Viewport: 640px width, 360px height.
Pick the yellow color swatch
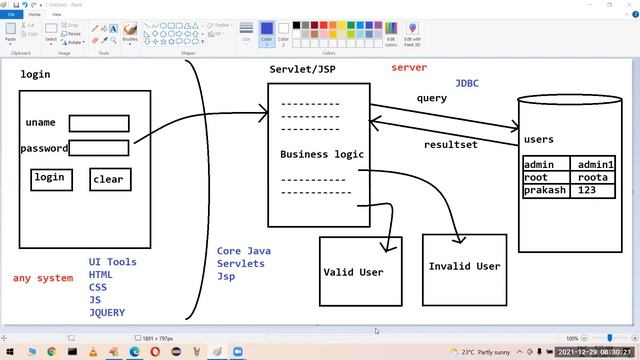pos(342,25)
